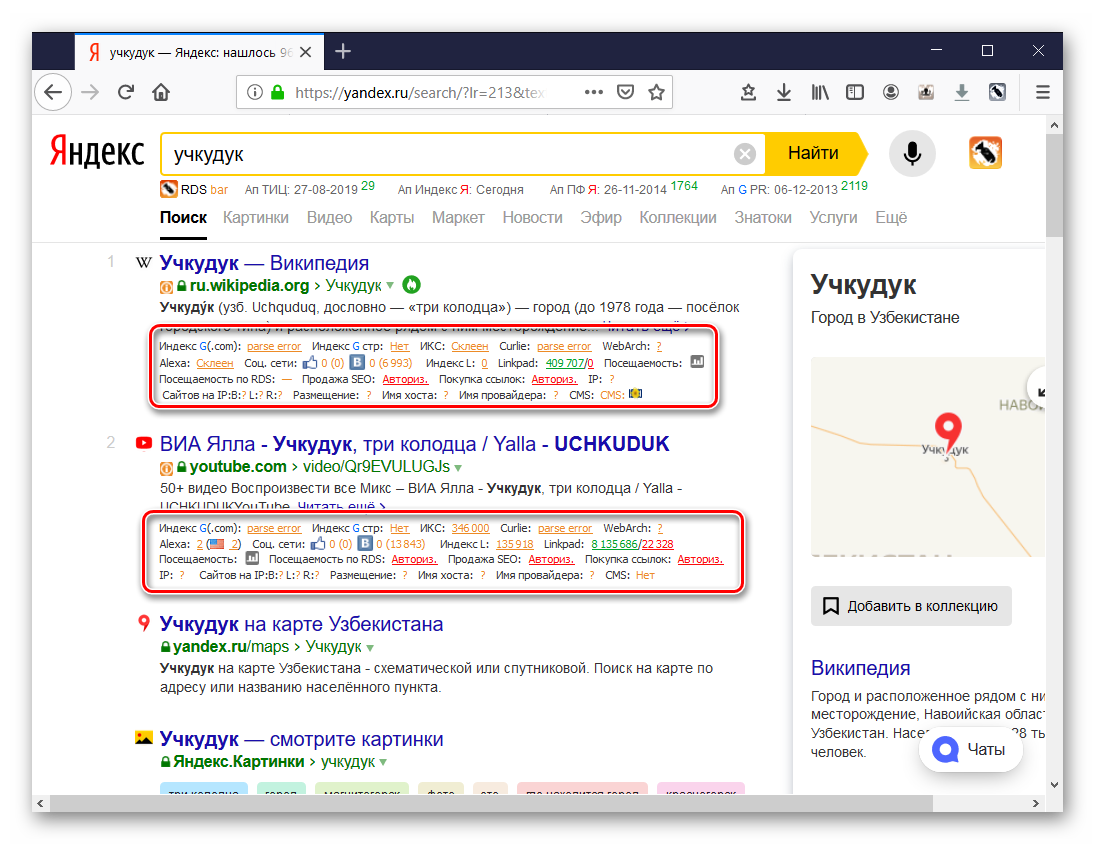Screen dimensions: 1095x846
Task: Save the page to Pocket
Action: [x=625, y=92]
